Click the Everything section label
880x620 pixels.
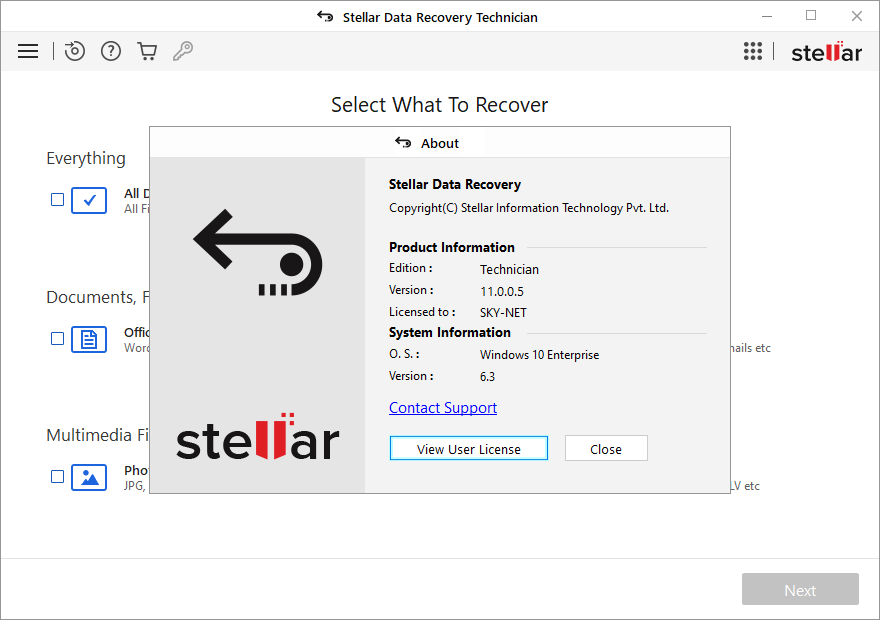[86, 159]
